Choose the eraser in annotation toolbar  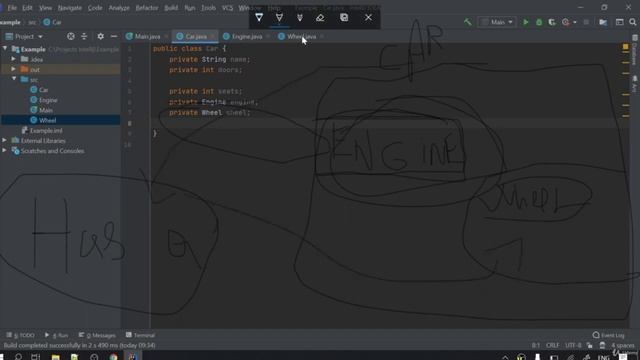(x=320, y=18)
